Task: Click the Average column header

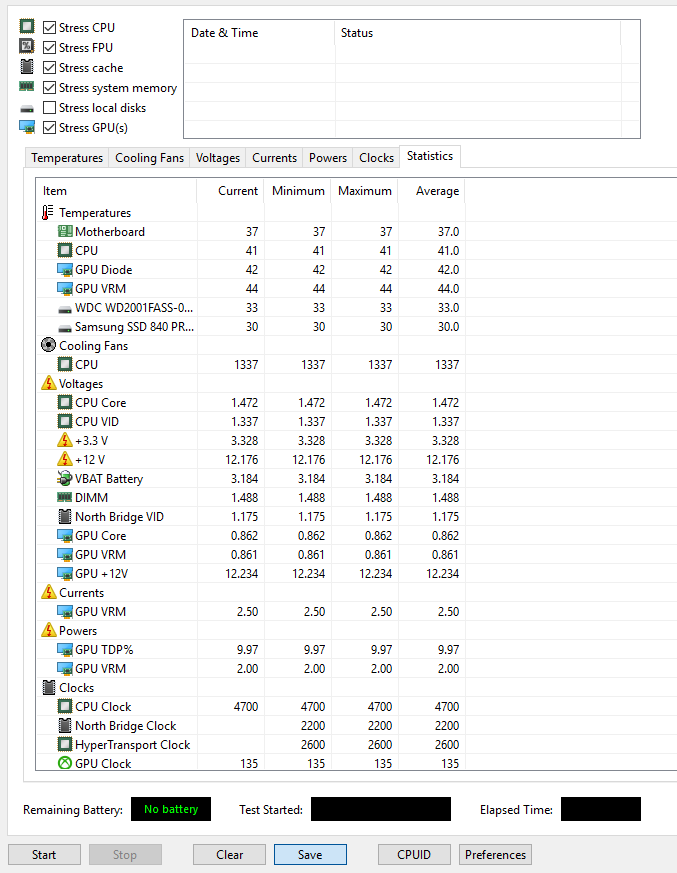Action: (x=432, y=191)
